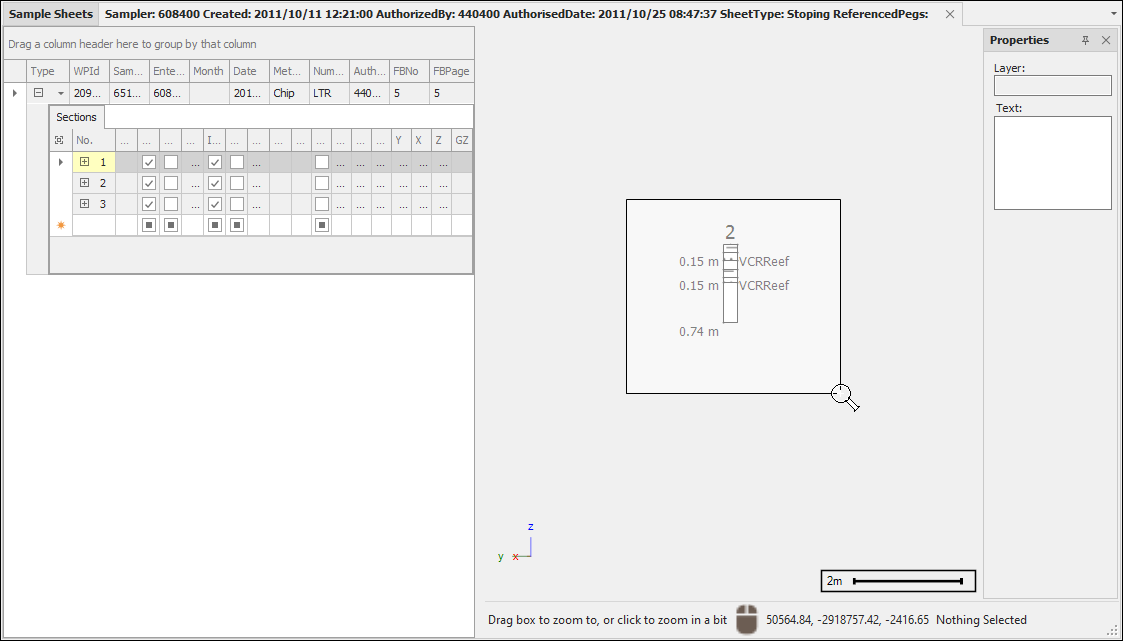Pin the Properties panel
Viewport: 1123px width, 641px height.
click(x=1086, y=40)
